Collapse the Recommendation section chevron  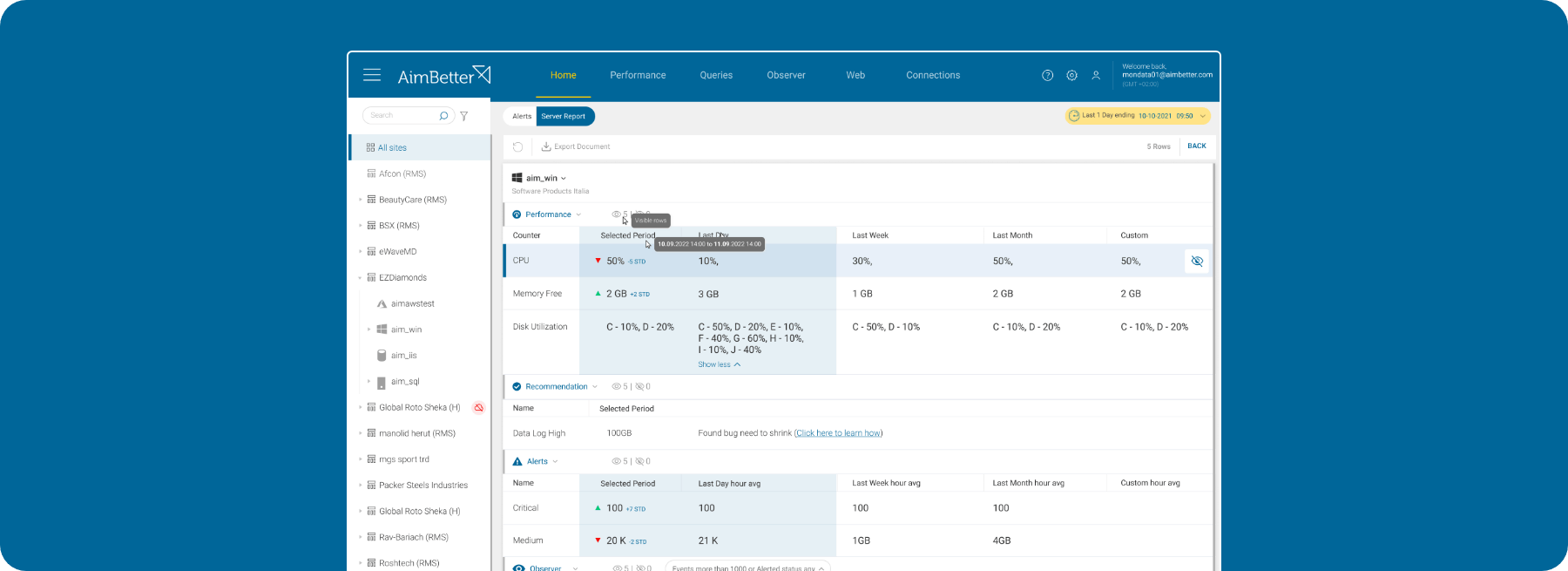[x=595, y=386]
